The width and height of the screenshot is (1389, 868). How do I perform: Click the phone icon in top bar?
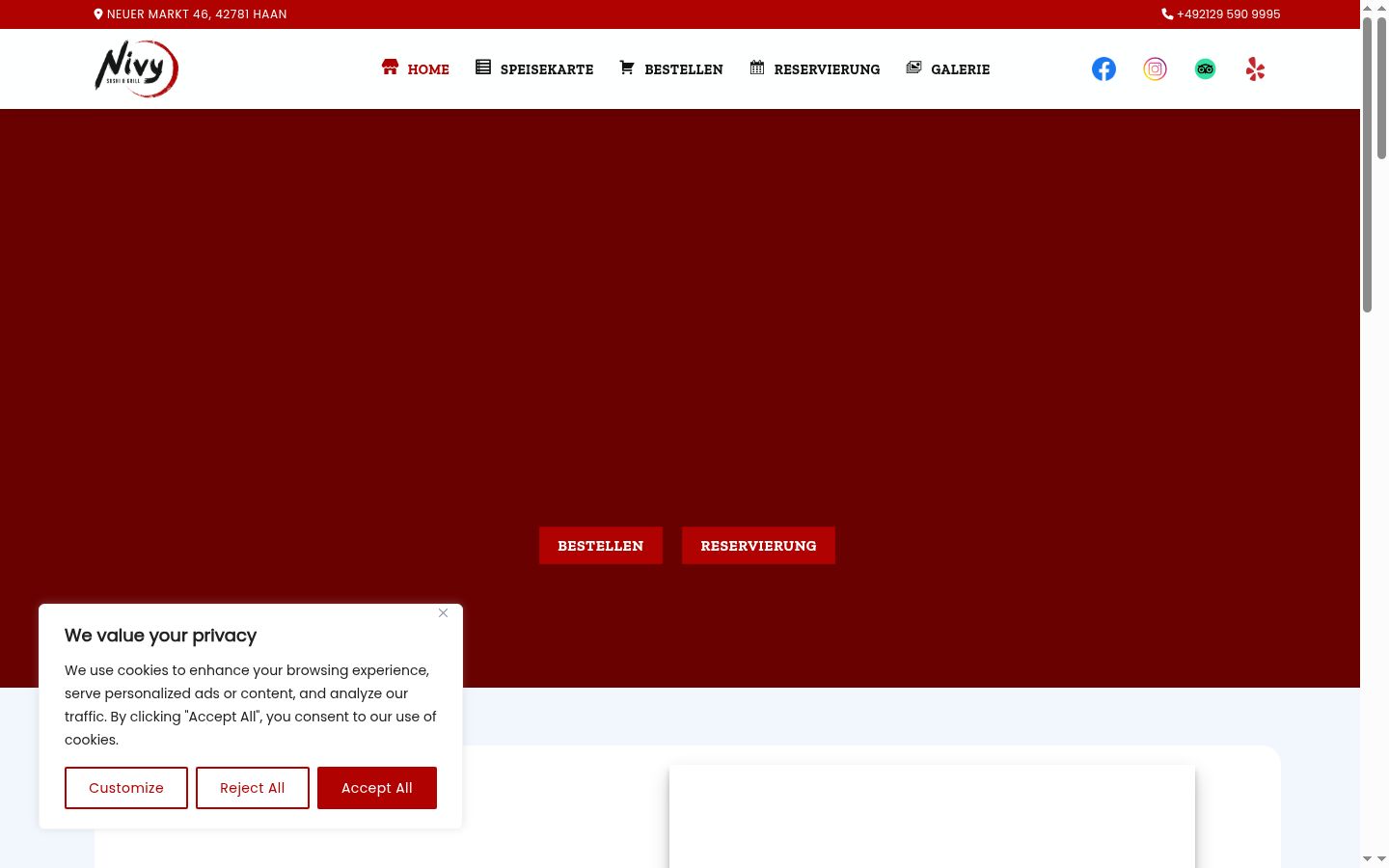[x=1167, y=14]
